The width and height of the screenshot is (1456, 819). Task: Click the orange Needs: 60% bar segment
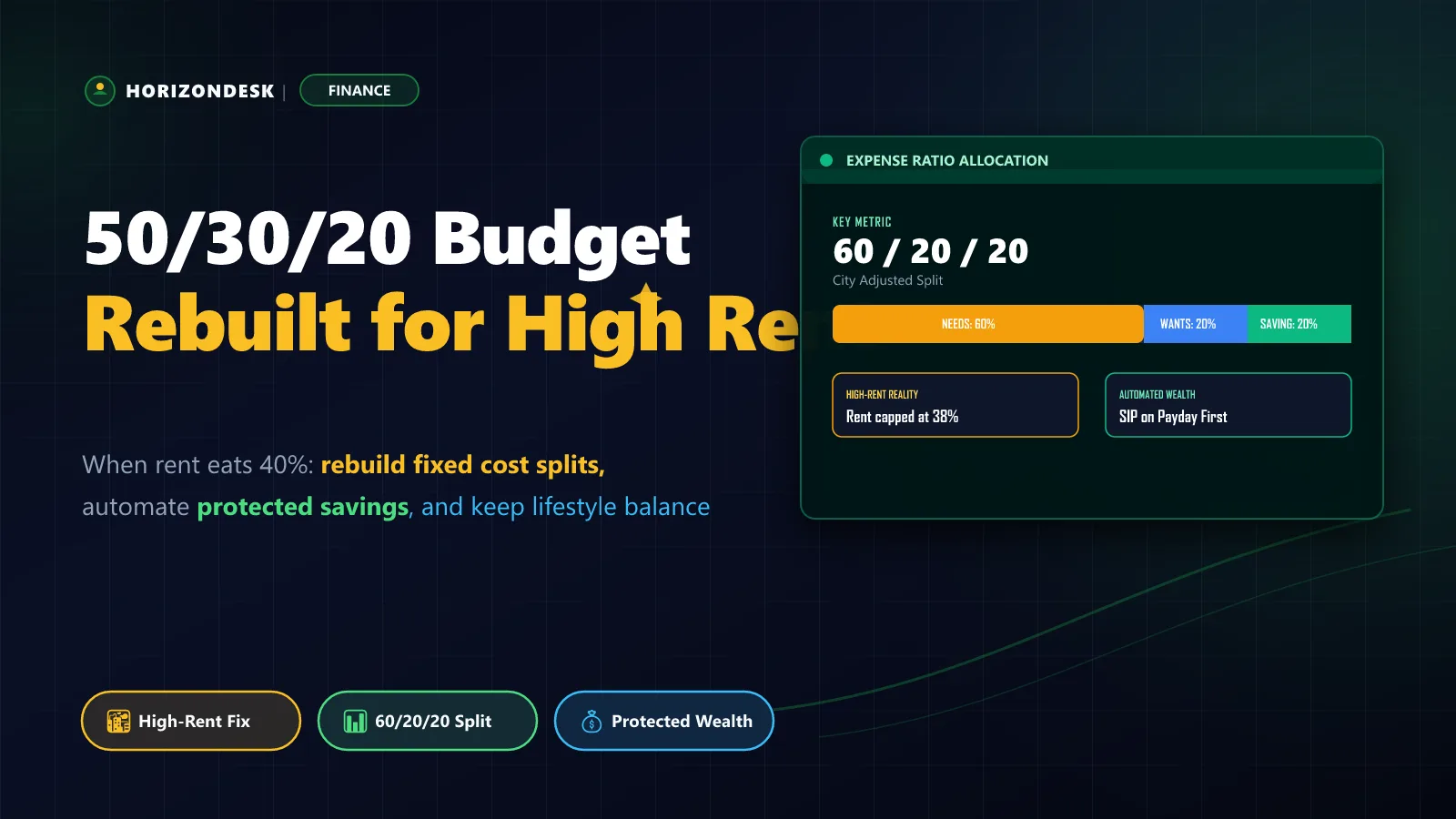click(x=988, y=324)
